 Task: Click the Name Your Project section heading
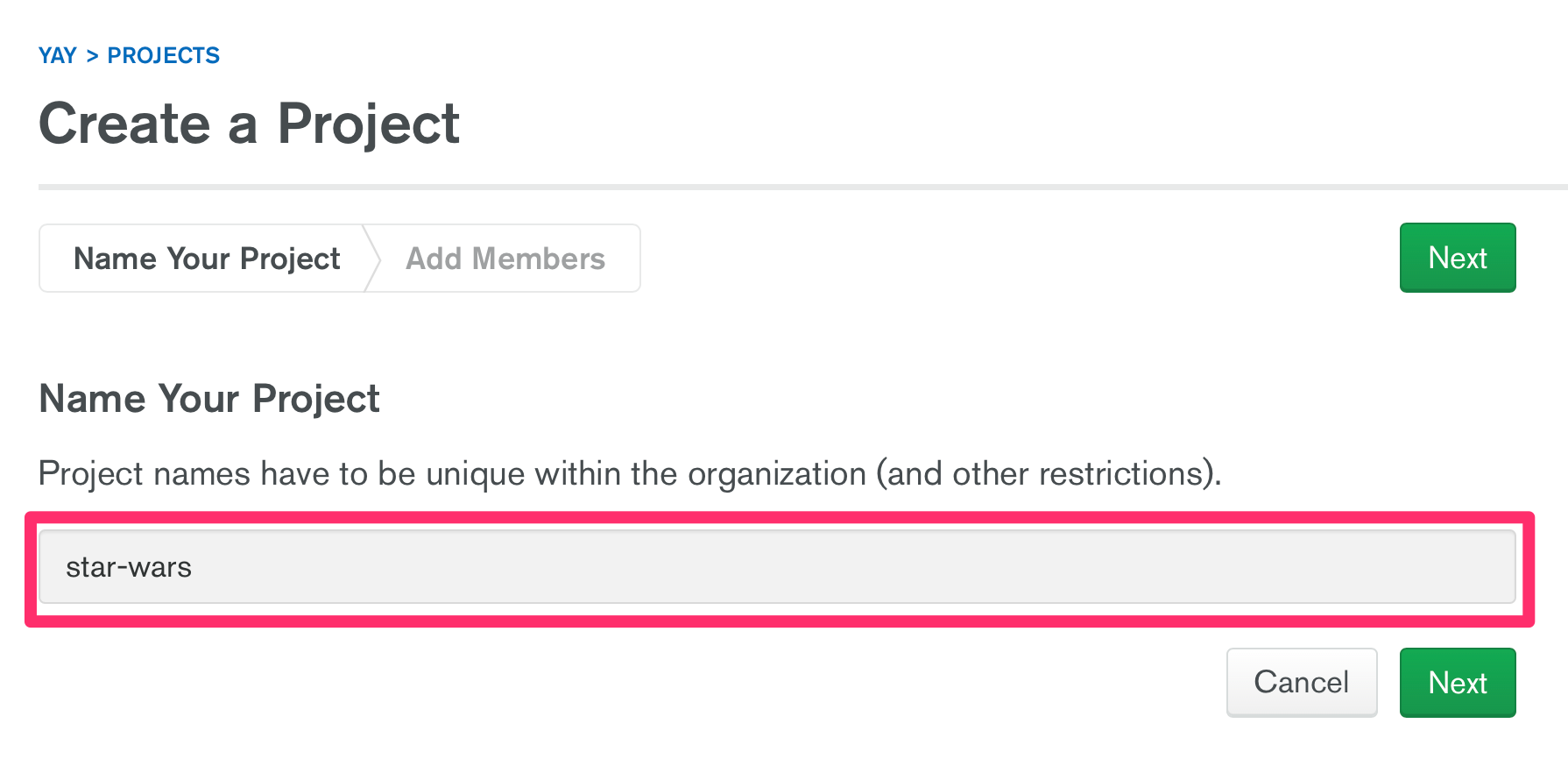click(x=208, y=399)
